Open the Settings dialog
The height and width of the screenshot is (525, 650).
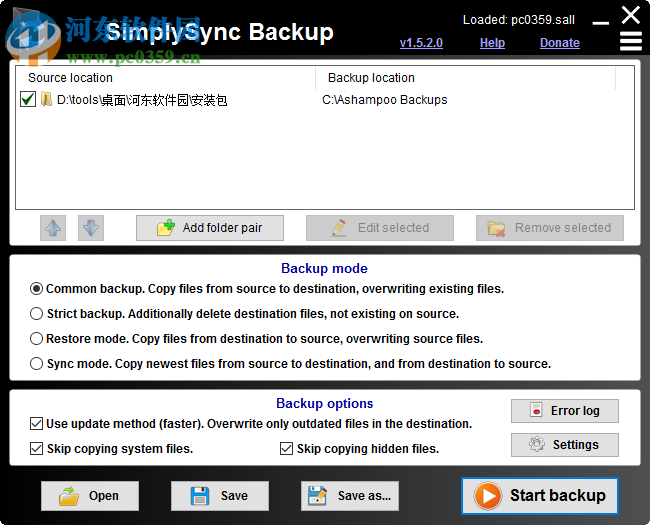[x=565, y=445]
